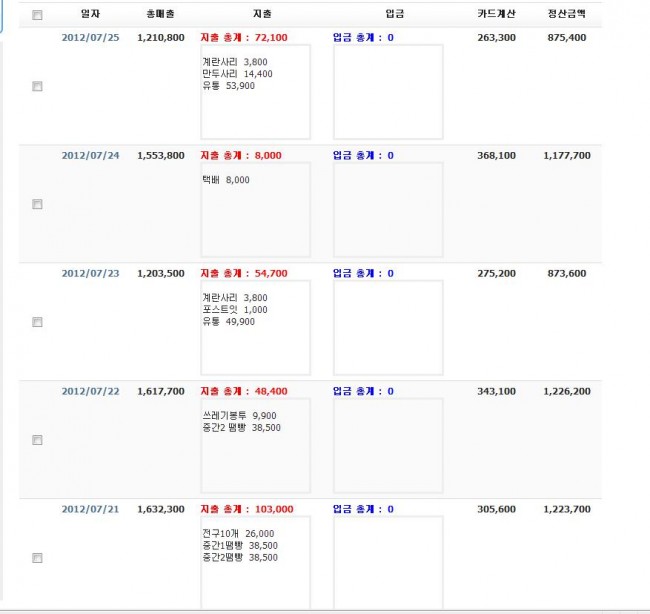The height and width of the screenshot is (614, 650).
Task: Tick the checkbox for the 2012/07/23 row
Action: click(38, 322)
